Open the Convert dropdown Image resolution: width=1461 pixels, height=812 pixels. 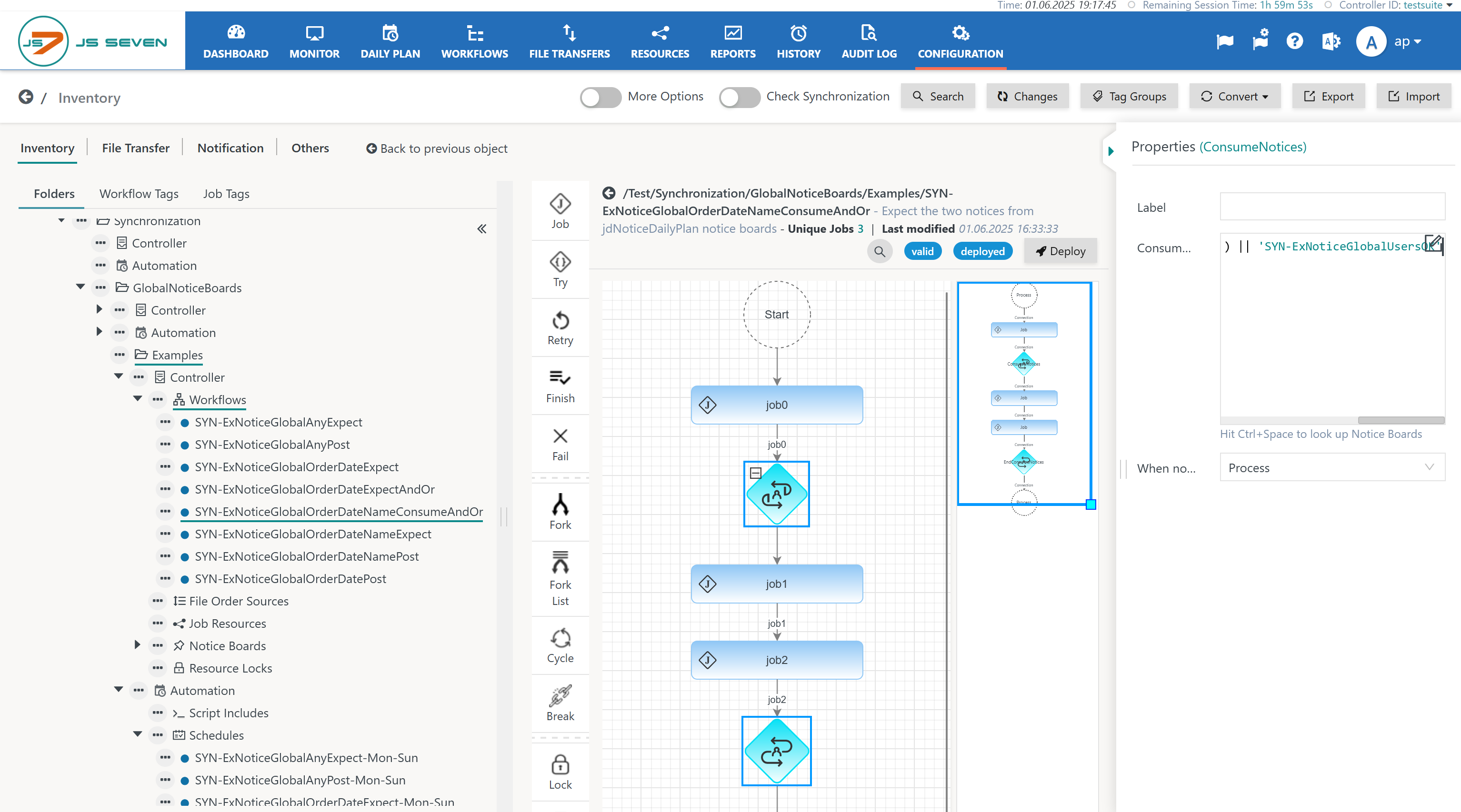coord(1234,97)
